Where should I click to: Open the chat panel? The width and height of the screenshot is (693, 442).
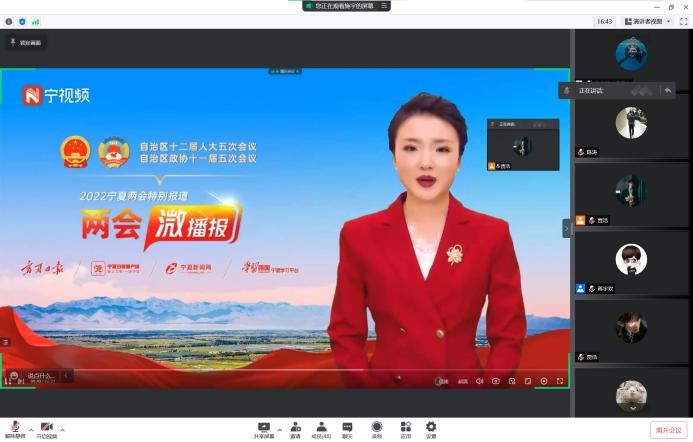(x=347, y=427)
